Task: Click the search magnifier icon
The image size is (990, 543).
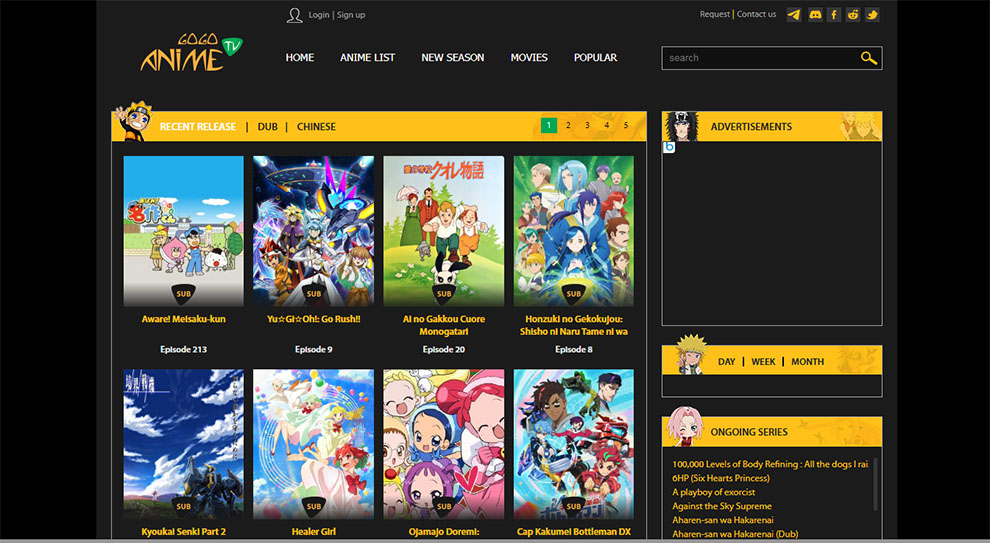Action: click(869, 58)
